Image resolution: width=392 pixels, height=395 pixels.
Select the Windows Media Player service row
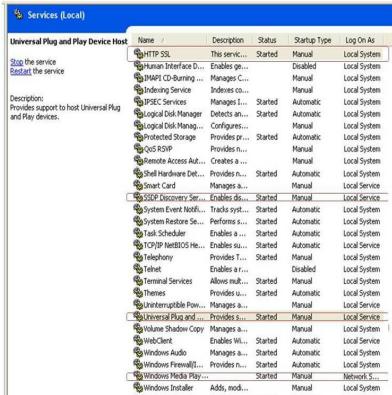pyautogui.click(x=257, y=376)
